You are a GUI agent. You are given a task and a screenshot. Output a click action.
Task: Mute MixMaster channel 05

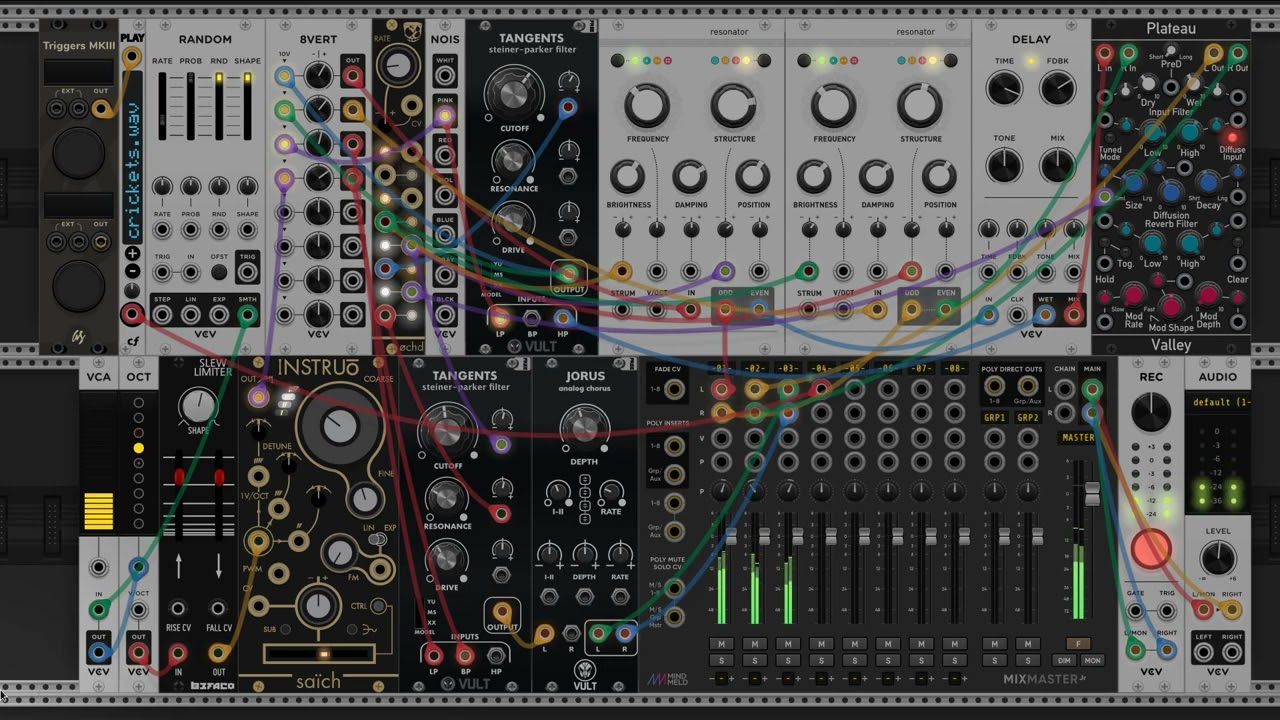(854, 643)
